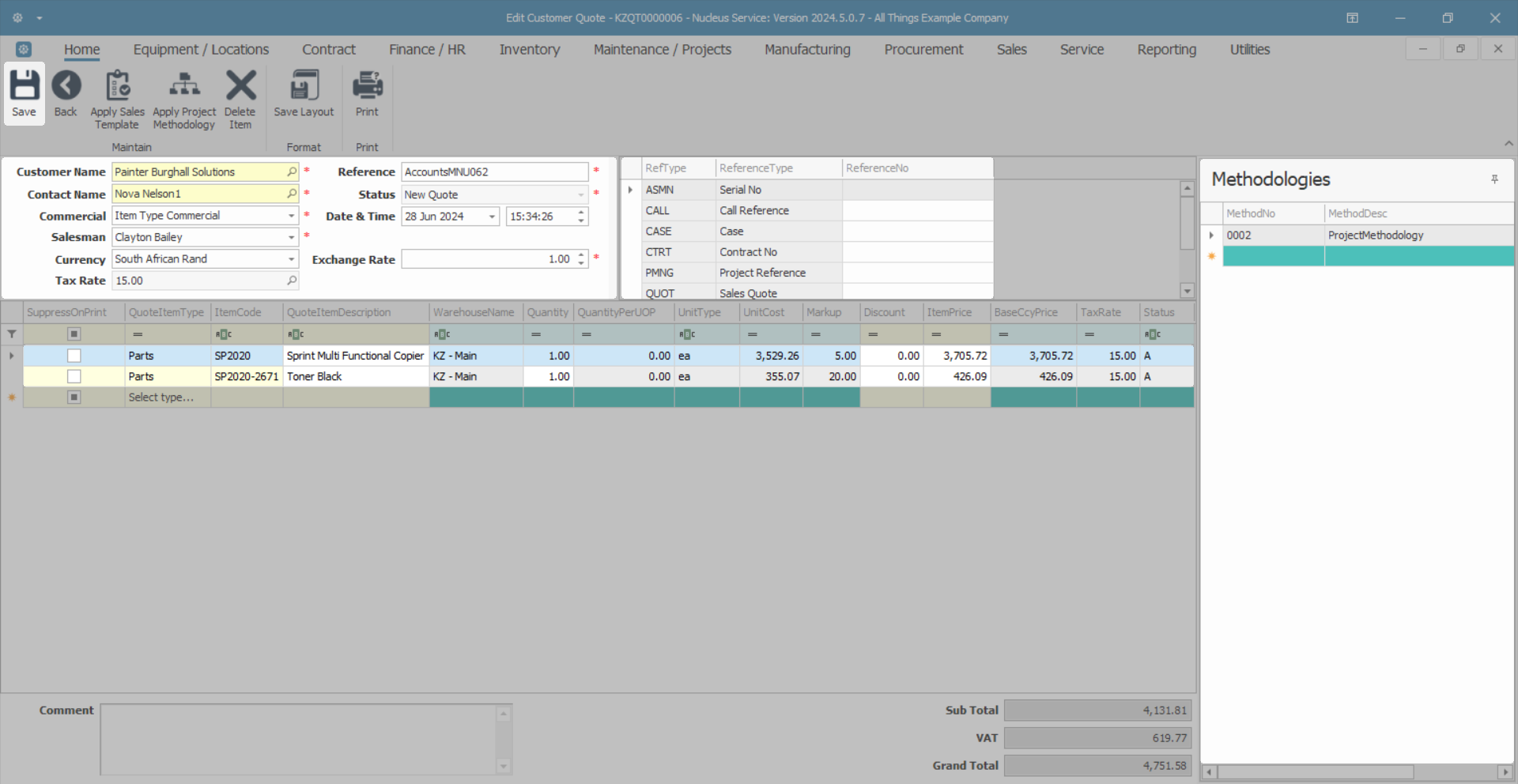Collapse the ribbon
The height and width of the screenshot is (784, 1518).
pyautogui.click(x=1509, y=144)
